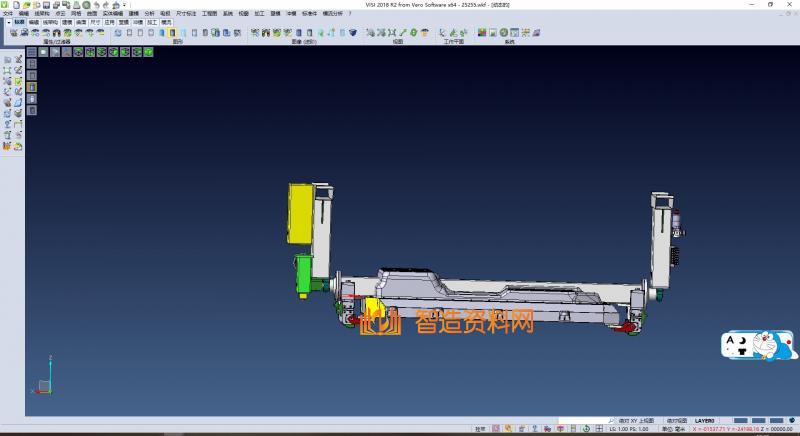This screenshot has width=800, height=436.
Task: Switch to the 曲面 ribbon tab
Action: 81,20
